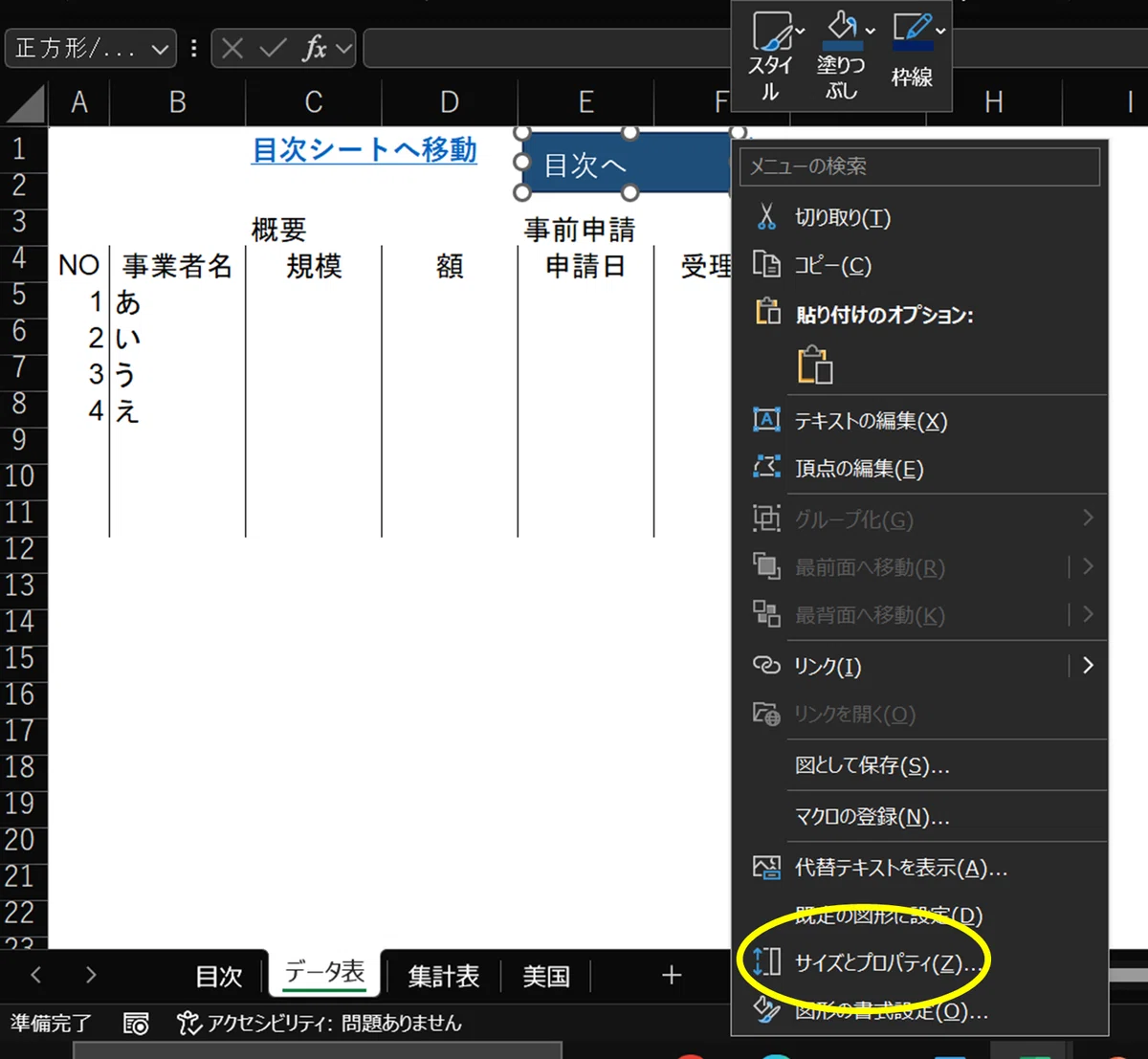This screenshot has width=1148, height=1059.
Task: Choose Link (リンク) menu entry
Action: tap(828, 666)
